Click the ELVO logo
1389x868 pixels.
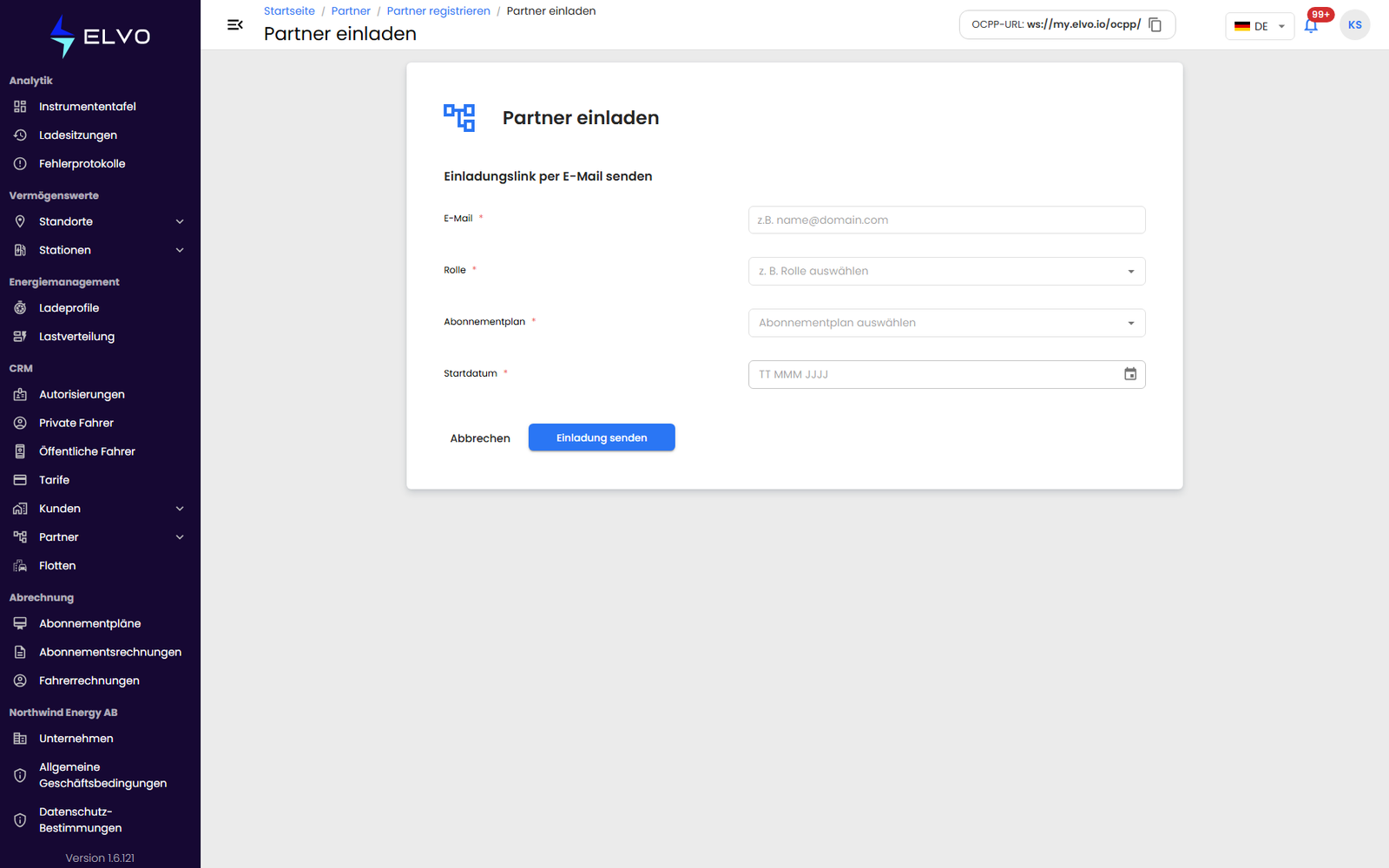pyautogui.click(x=100, y=36)
